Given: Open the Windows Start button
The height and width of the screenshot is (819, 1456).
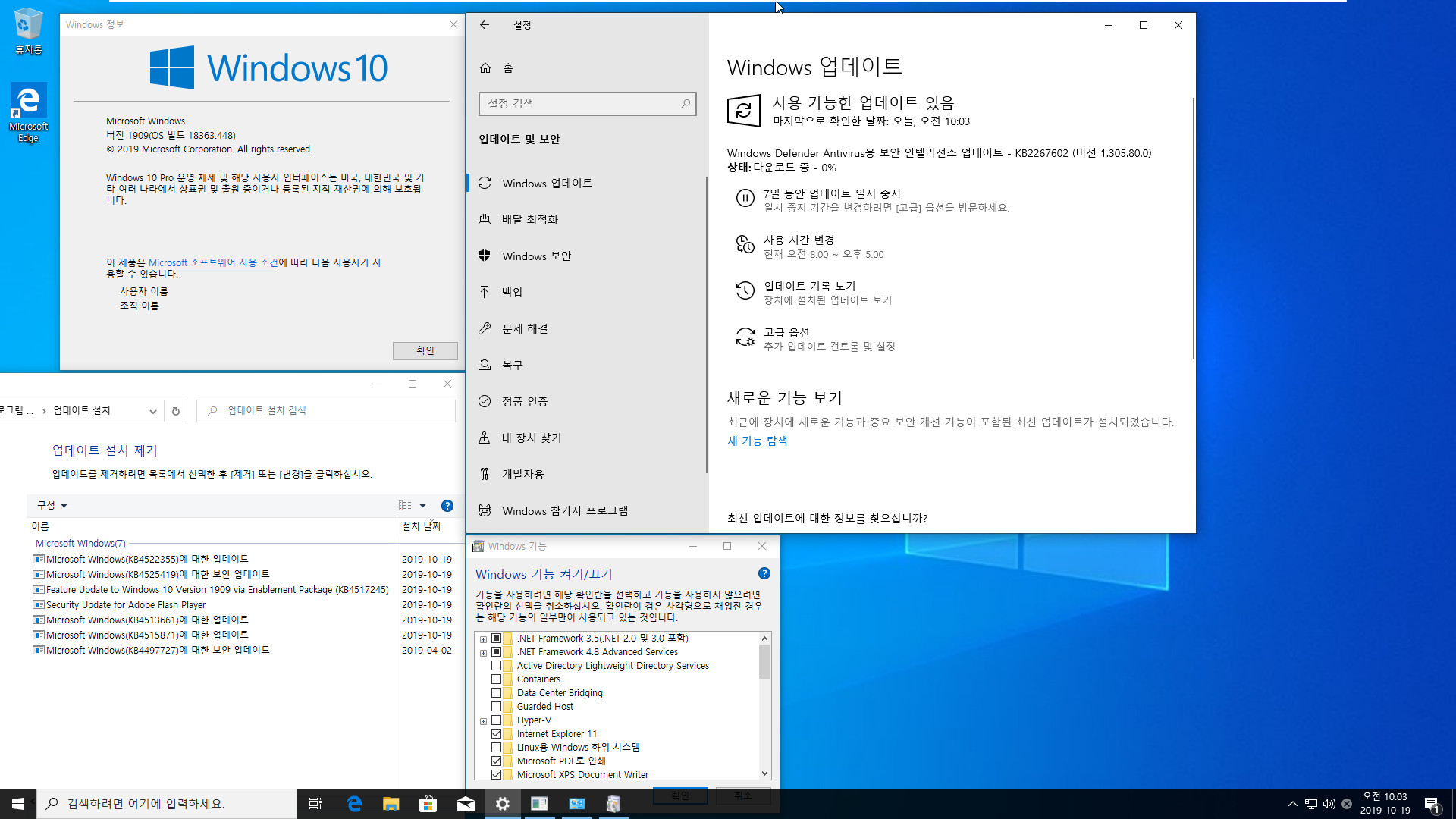Looking at the screenshot, I should (x=18, y=804).
